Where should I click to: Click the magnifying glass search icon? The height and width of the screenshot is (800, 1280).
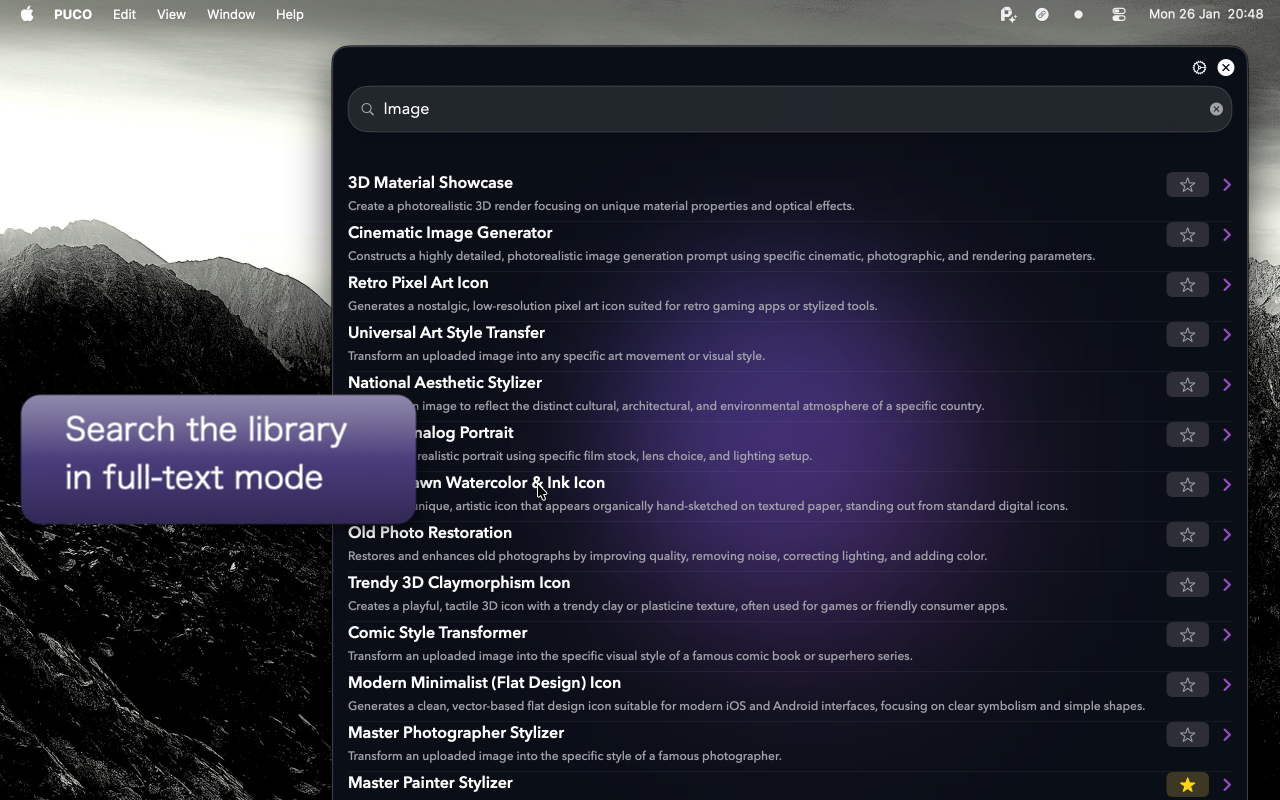(x=367, y=109)
